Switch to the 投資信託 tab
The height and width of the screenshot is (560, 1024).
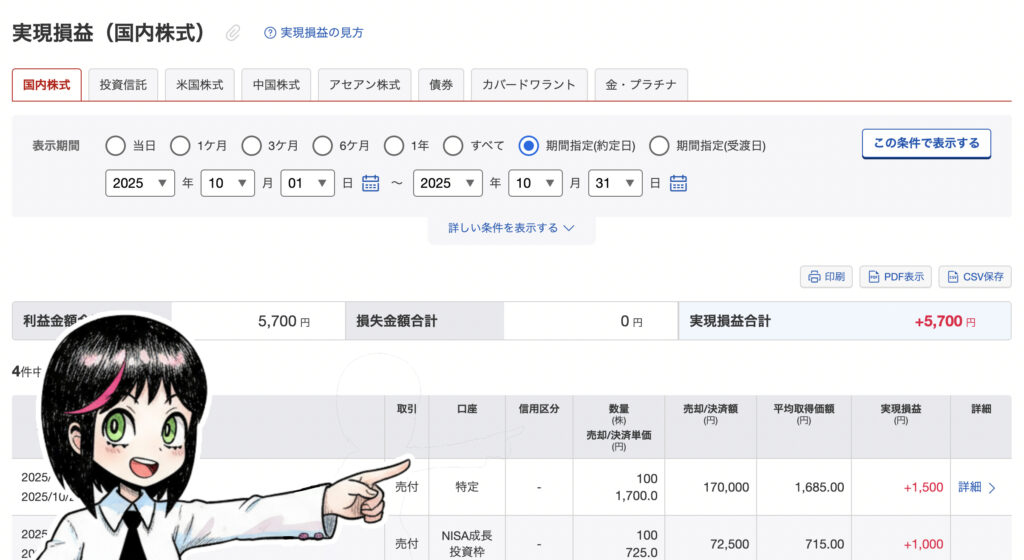coord(123,85)
